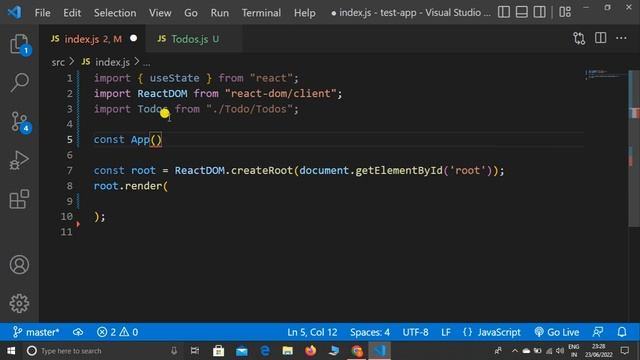The height and width of the screenshot is (360, 640).
Task: Open the Windows Start menu
Action: click(x=11, y=351)
